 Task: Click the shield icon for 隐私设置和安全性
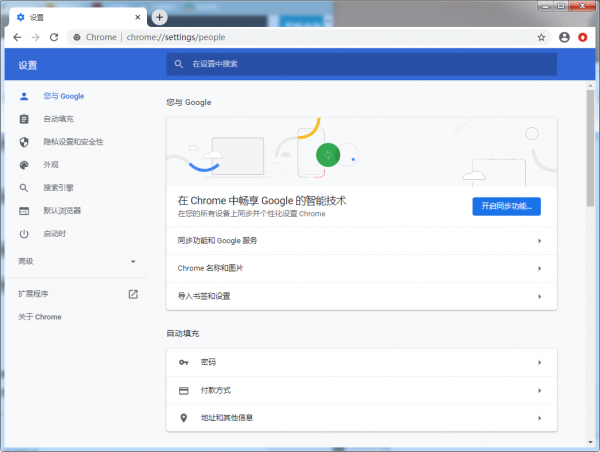coord(24,142)
